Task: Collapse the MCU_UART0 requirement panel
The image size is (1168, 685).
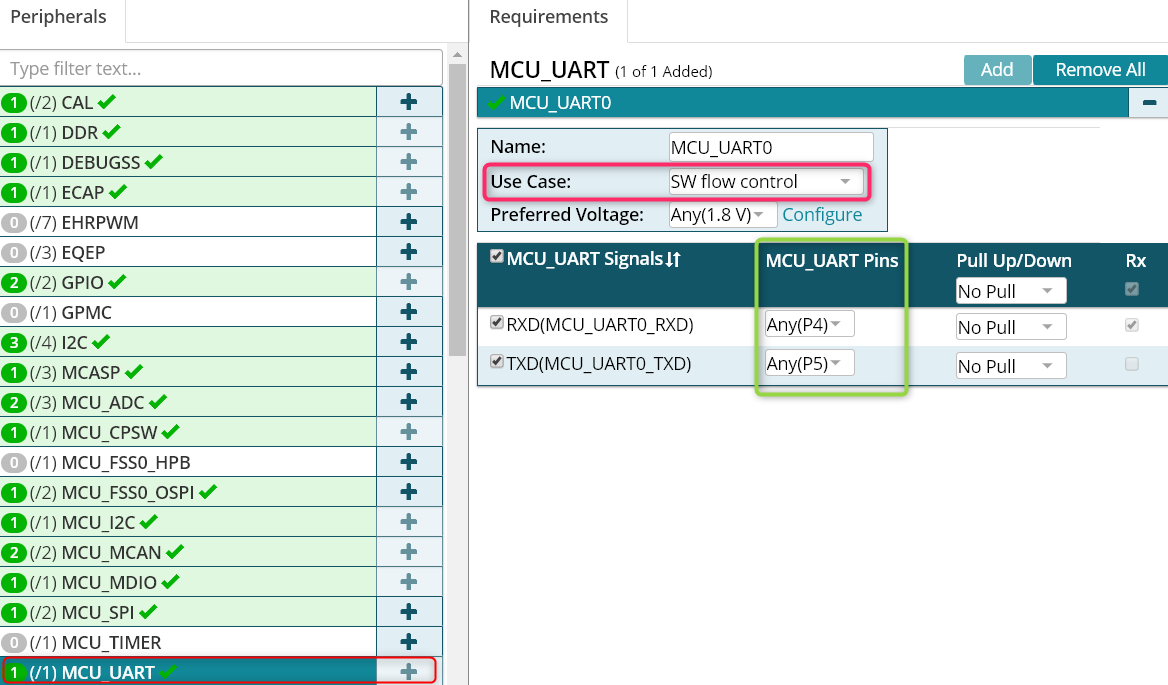Action: [x=1149, y=103]
